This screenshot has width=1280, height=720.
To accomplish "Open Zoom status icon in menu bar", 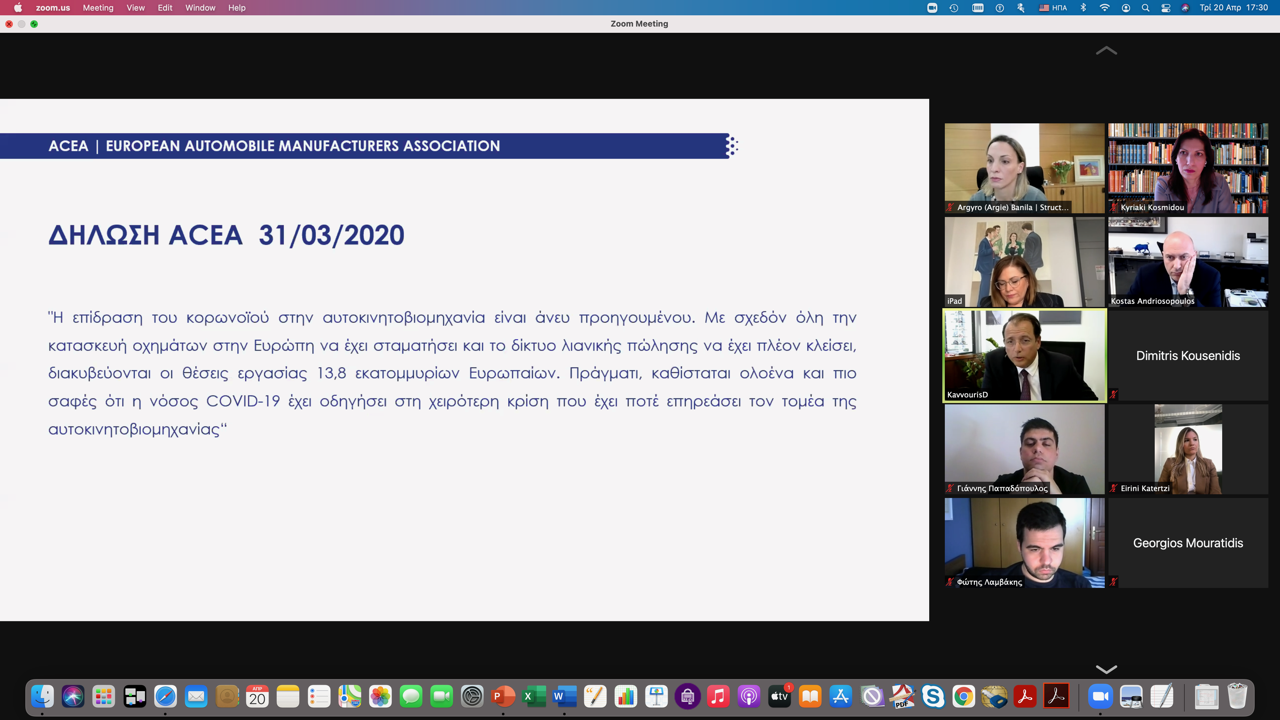I will click(932, 8).
